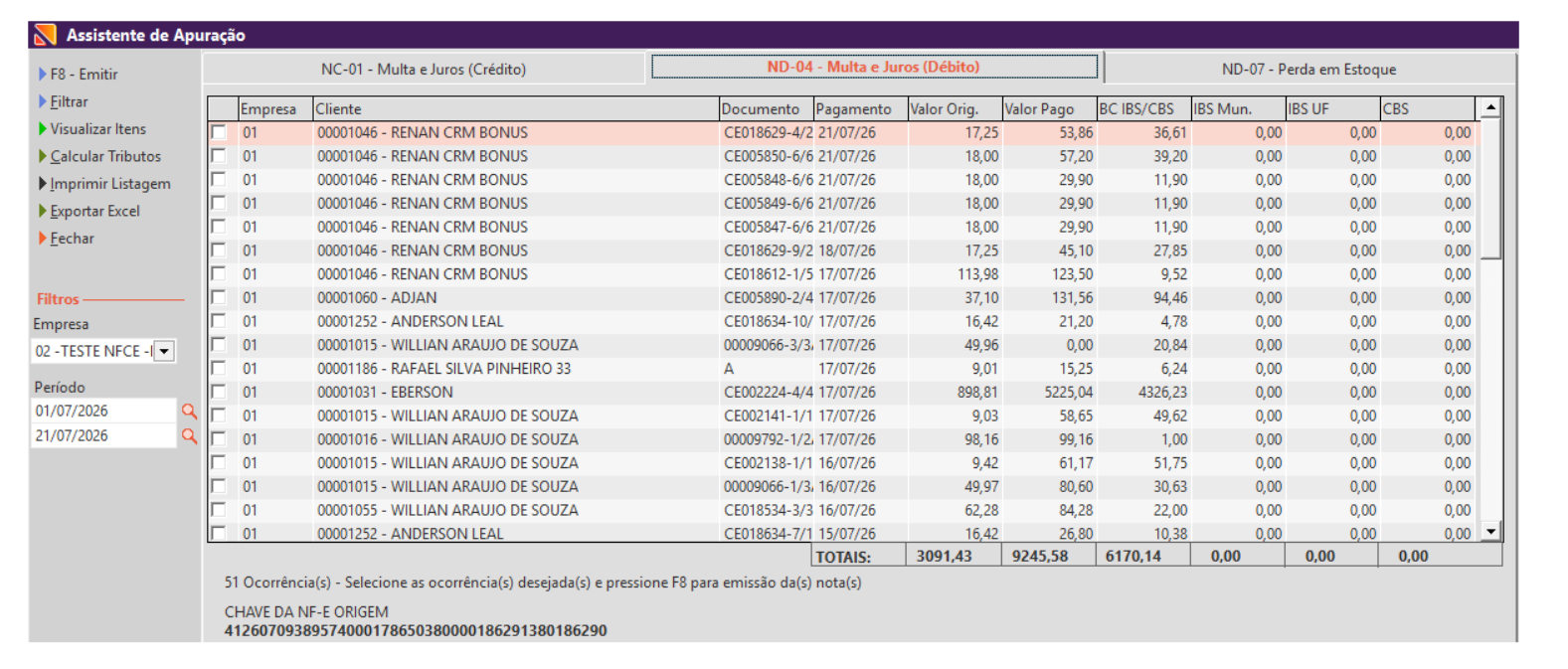Image resolution: width=1568 pixels, height=669 pixels.
Task: Click the BC IBS/CBS column header
Action: (1143, 108)
